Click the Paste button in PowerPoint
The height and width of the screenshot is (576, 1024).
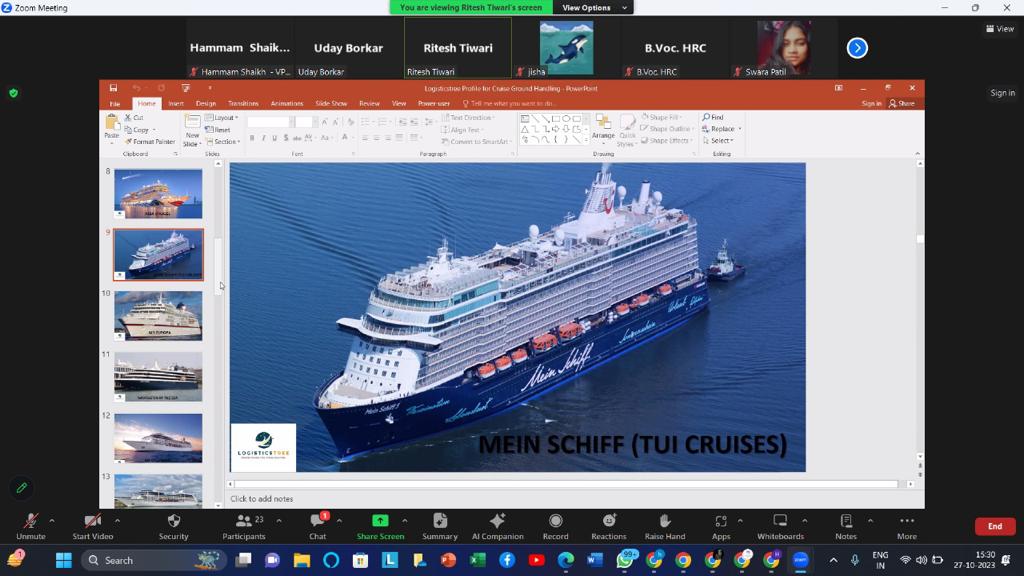(x=112, y=129)
